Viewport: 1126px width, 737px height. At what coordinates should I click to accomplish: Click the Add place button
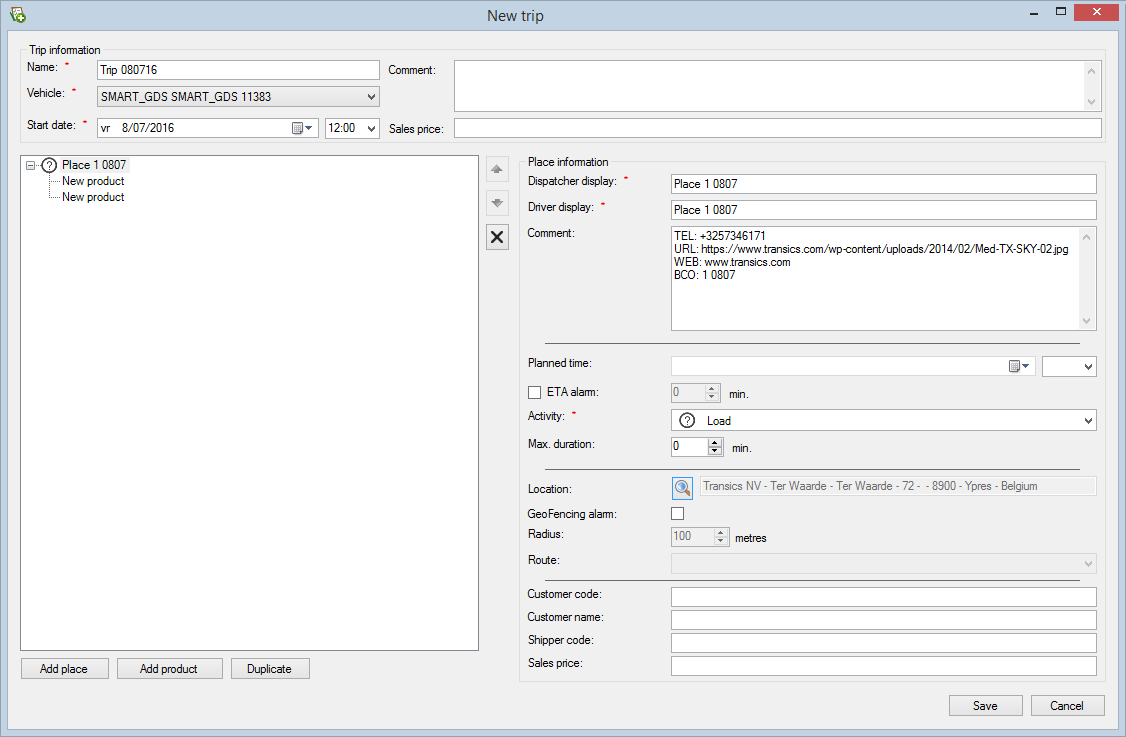[x=64, y=669]
